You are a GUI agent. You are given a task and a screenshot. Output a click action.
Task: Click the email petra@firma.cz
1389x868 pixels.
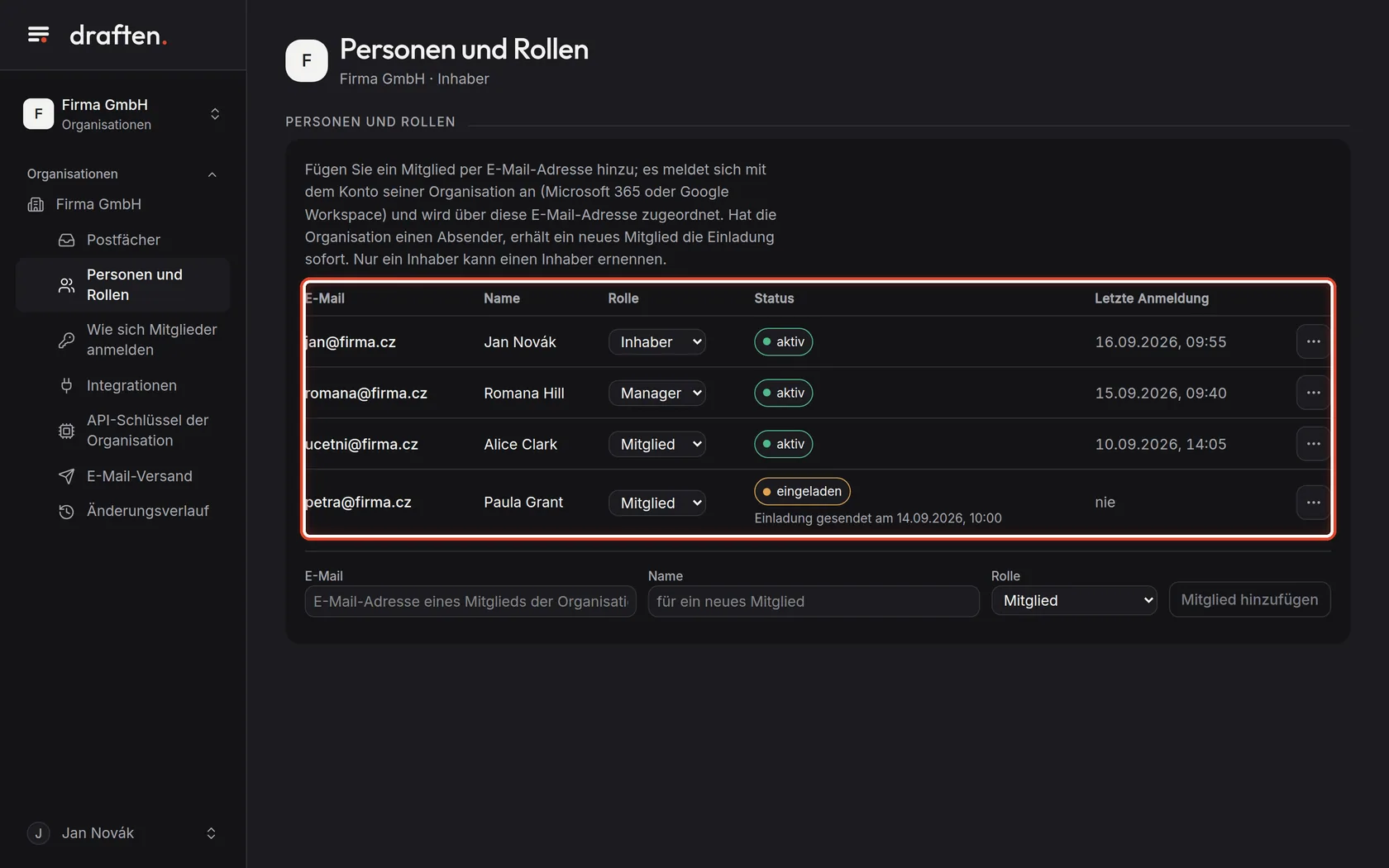(358, 503)
